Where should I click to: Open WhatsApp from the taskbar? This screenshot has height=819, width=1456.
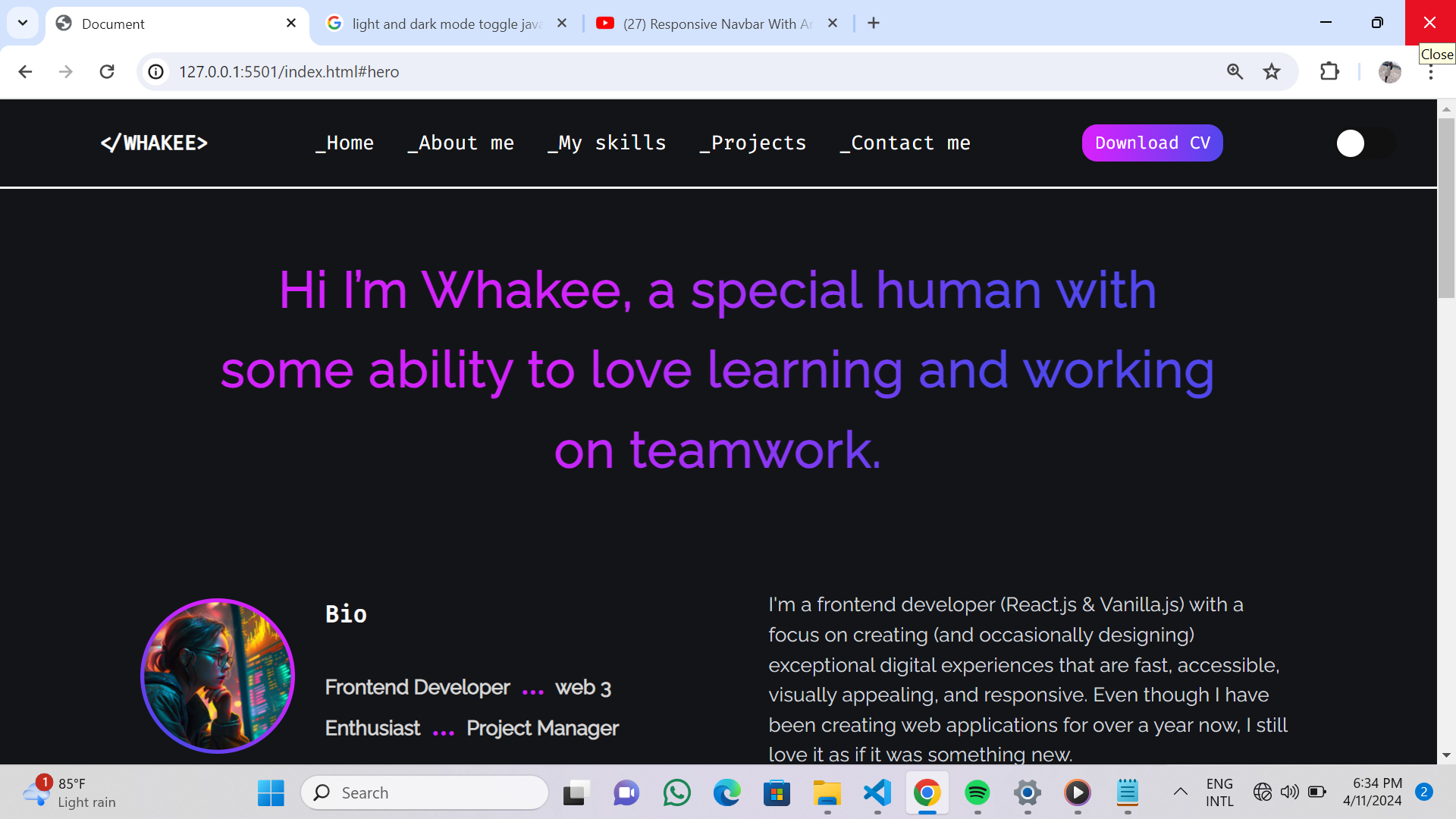point(677,792)
